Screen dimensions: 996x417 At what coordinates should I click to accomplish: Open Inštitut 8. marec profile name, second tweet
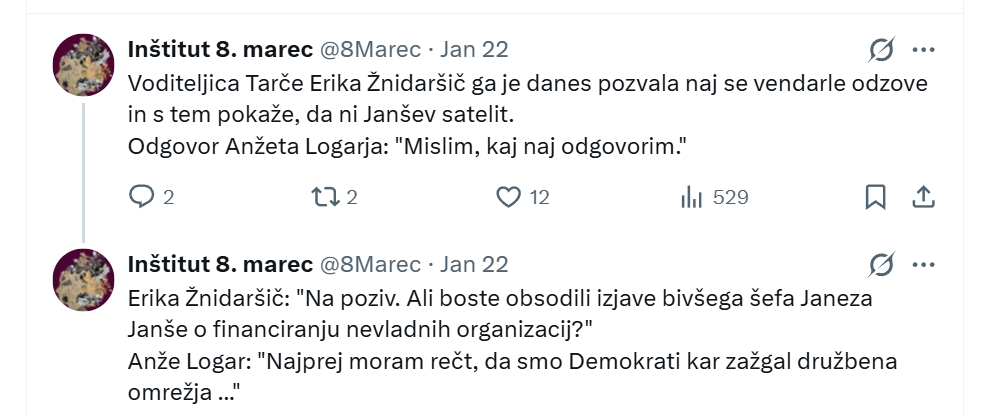220,264
